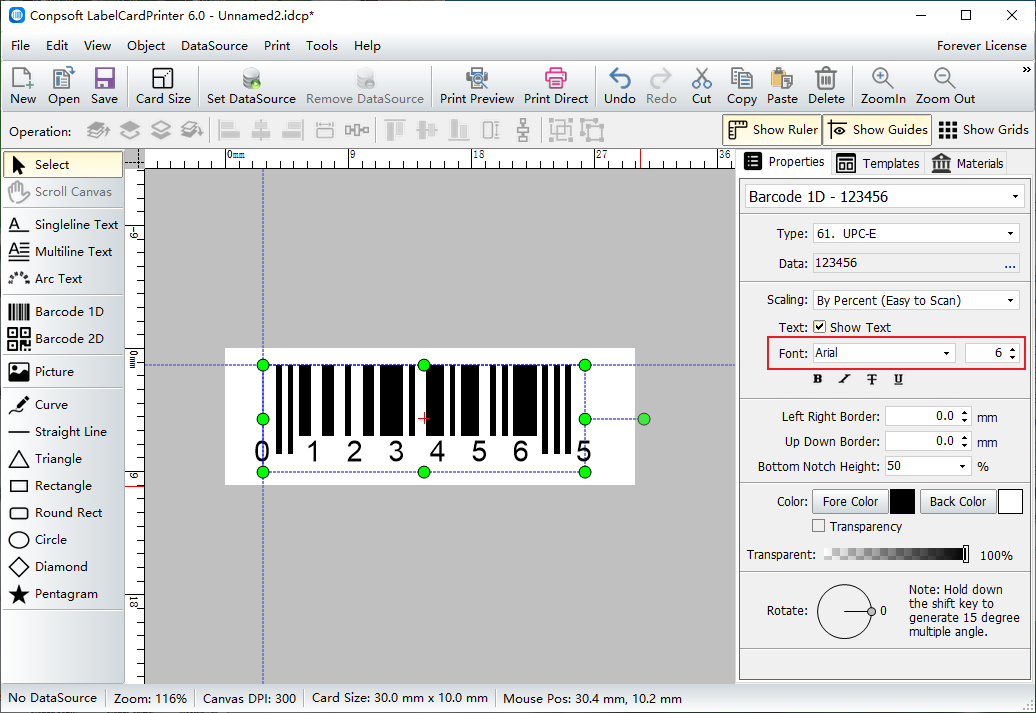Click the white back color swatch

coord(1010,502)
